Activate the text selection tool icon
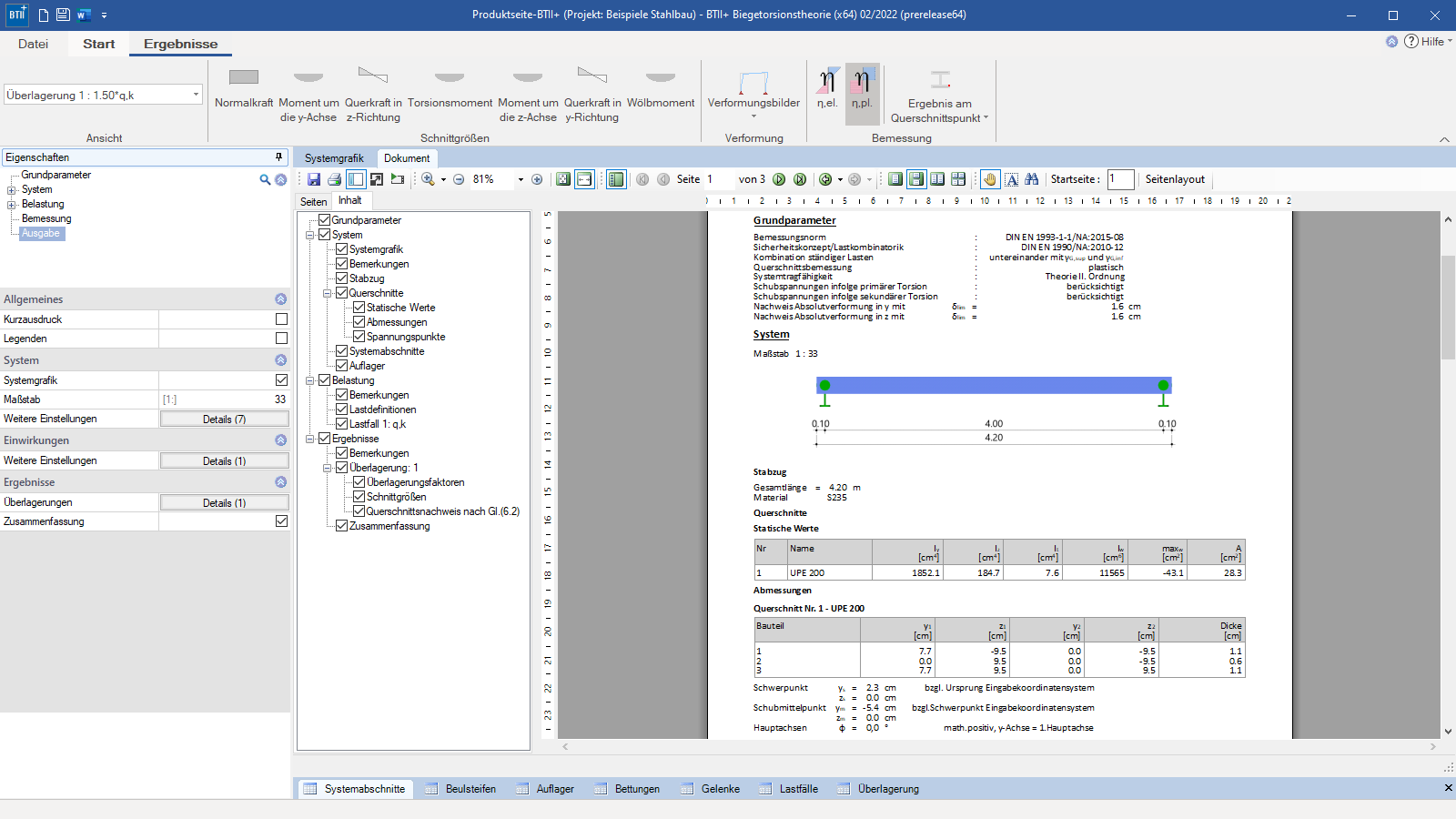Viewport: 1456px width, 819px height. pyautogui.click(x=1011, y=179)
